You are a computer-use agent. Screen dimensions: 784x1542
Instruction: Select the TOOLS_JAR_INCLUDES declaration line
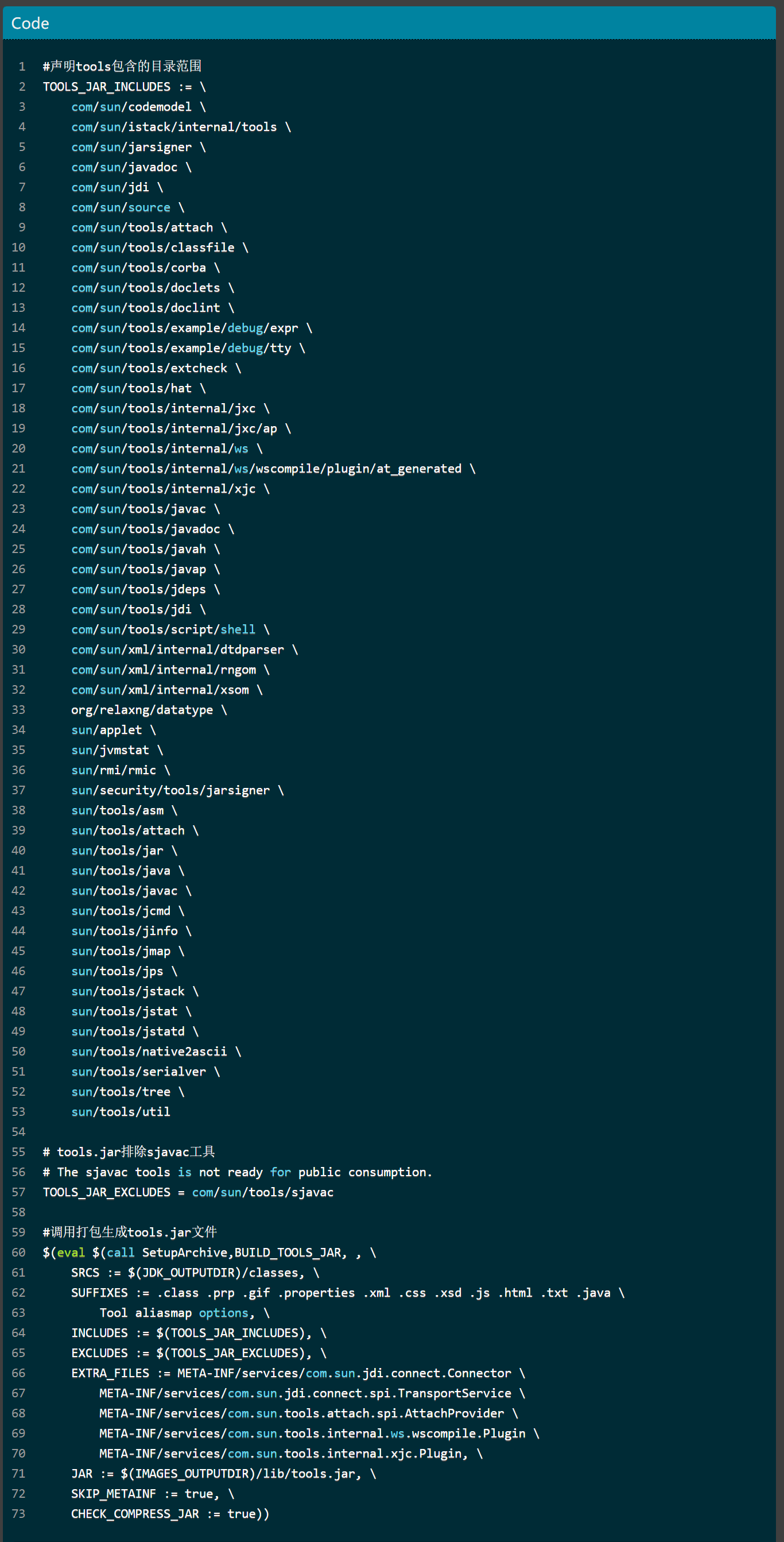pos(125,87)
